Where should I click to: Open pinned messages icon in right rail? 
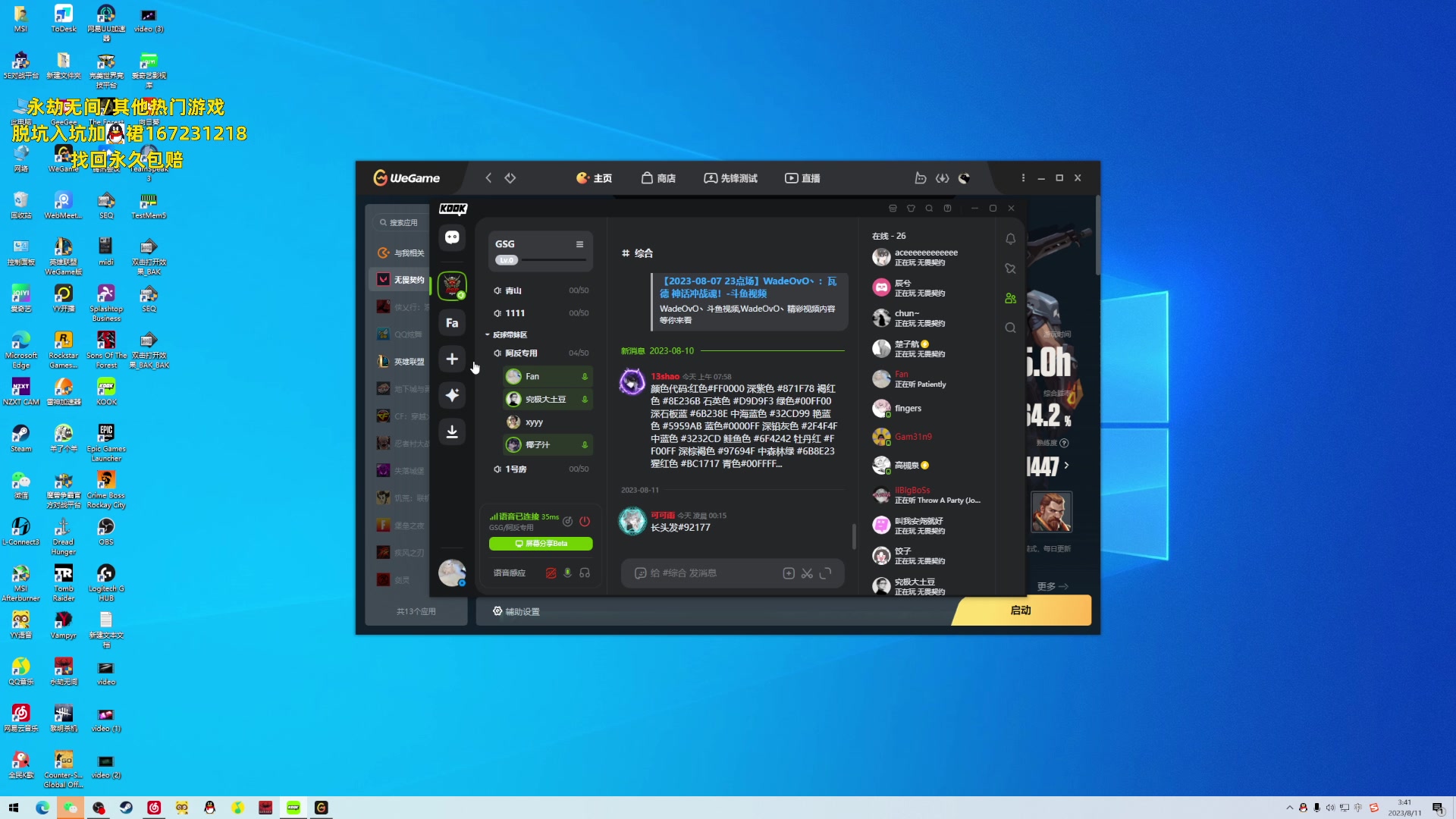[1010, 268]
